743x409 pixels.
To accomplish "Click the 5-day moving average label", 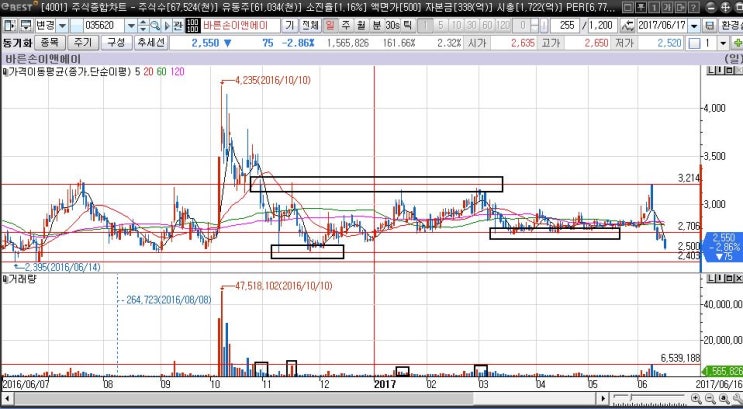I will [137, 72].
